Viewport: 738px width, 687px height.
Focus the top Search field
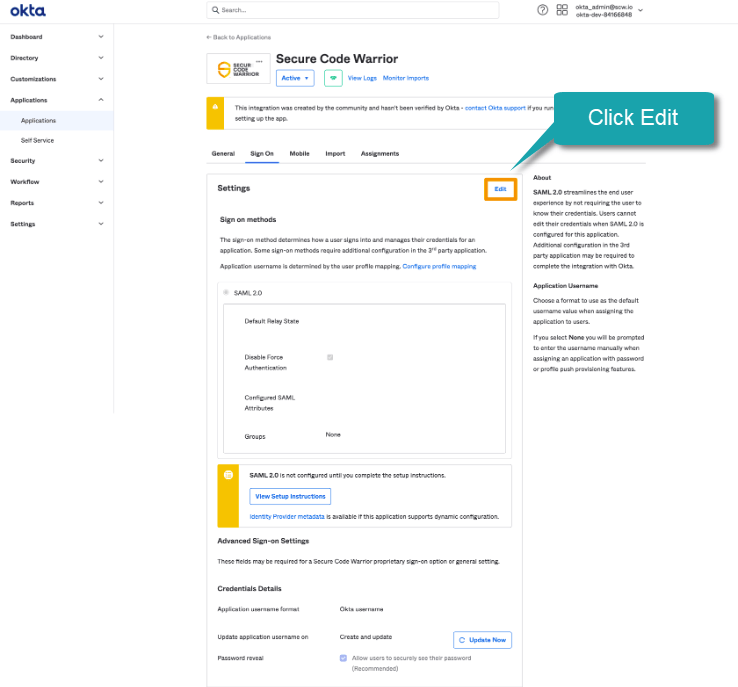click(x=353, y=10)
